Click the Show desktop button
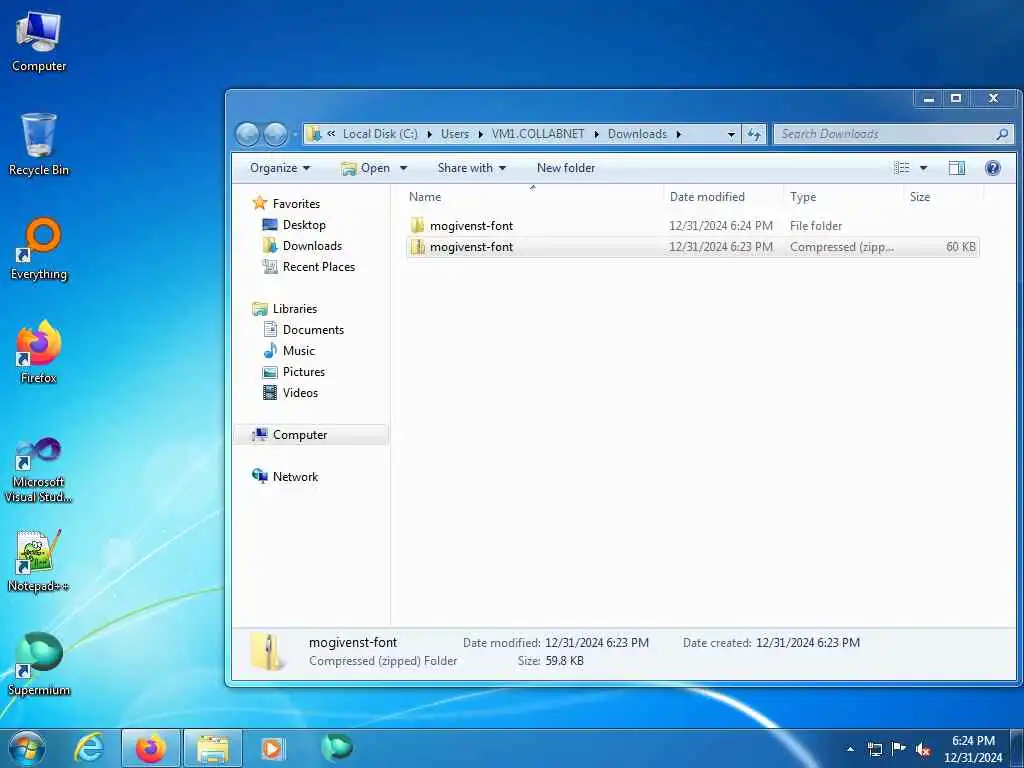The width and height of the screenshot is (1024, 768). coord(1017,748)
